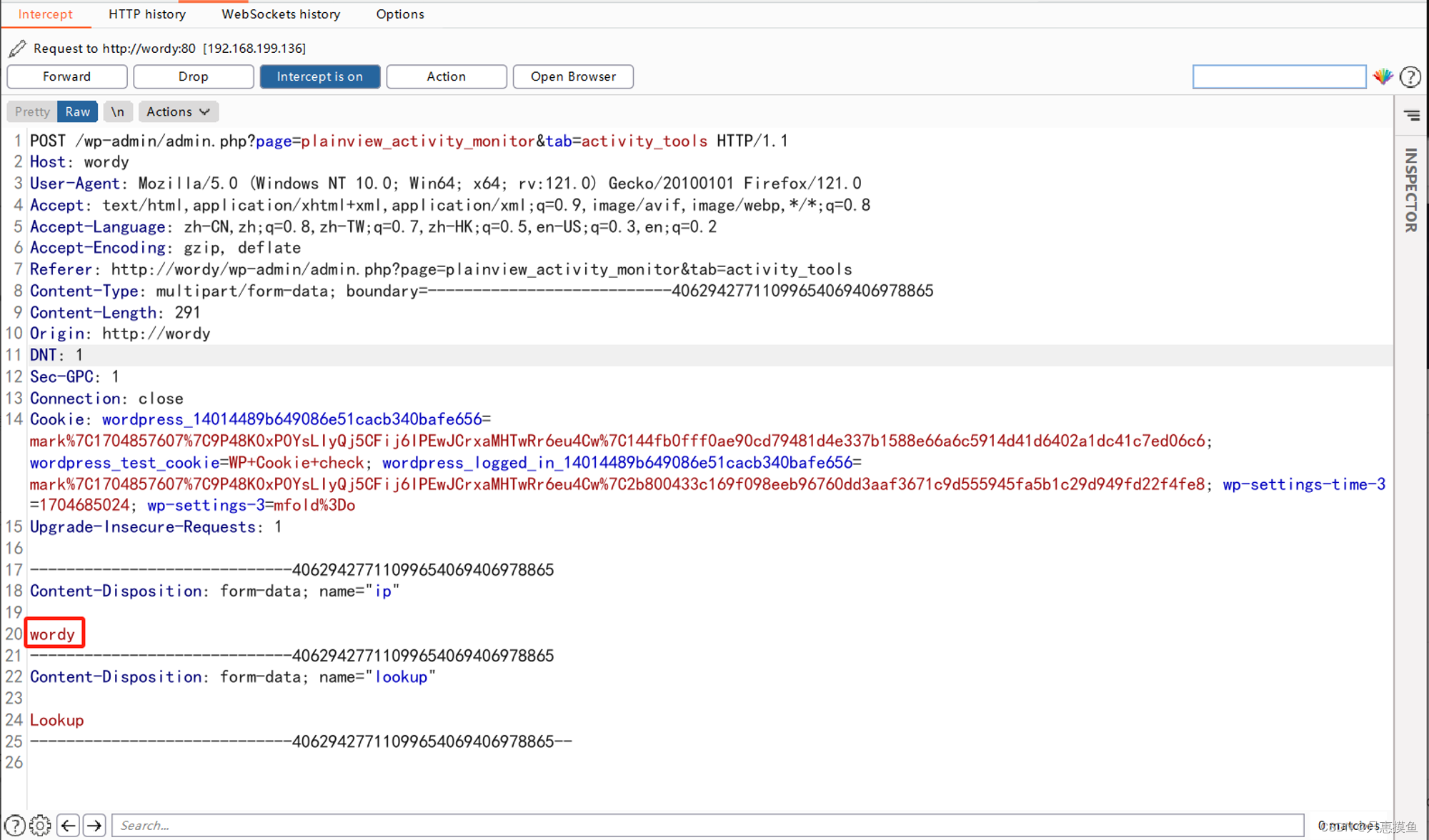Expand the Actions dropdown menu
1429x840 pixels.
(177, 111)
